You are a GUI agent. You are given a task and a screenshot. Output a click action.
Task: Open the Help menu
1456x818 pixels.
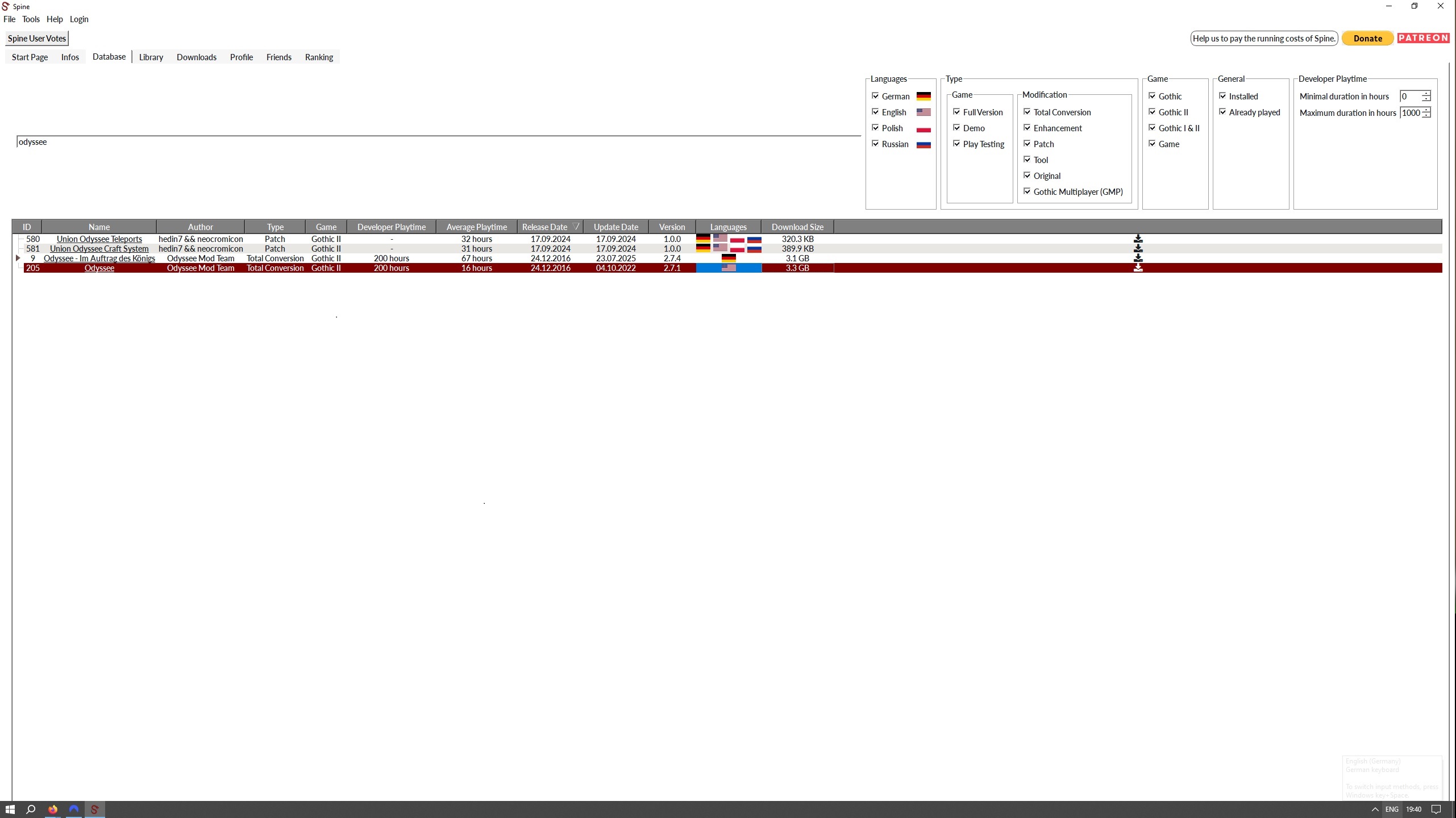click(x=55, y=19)
